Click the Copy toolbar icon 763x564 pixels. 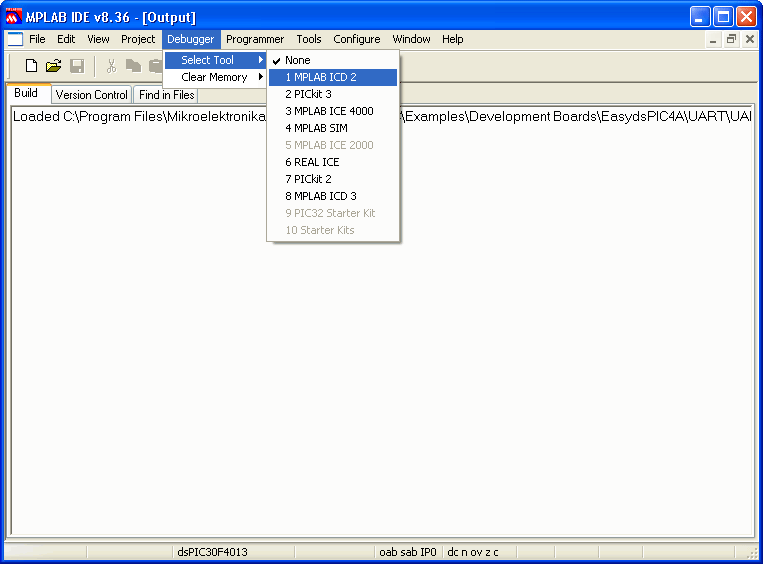[x=133, y=66]
